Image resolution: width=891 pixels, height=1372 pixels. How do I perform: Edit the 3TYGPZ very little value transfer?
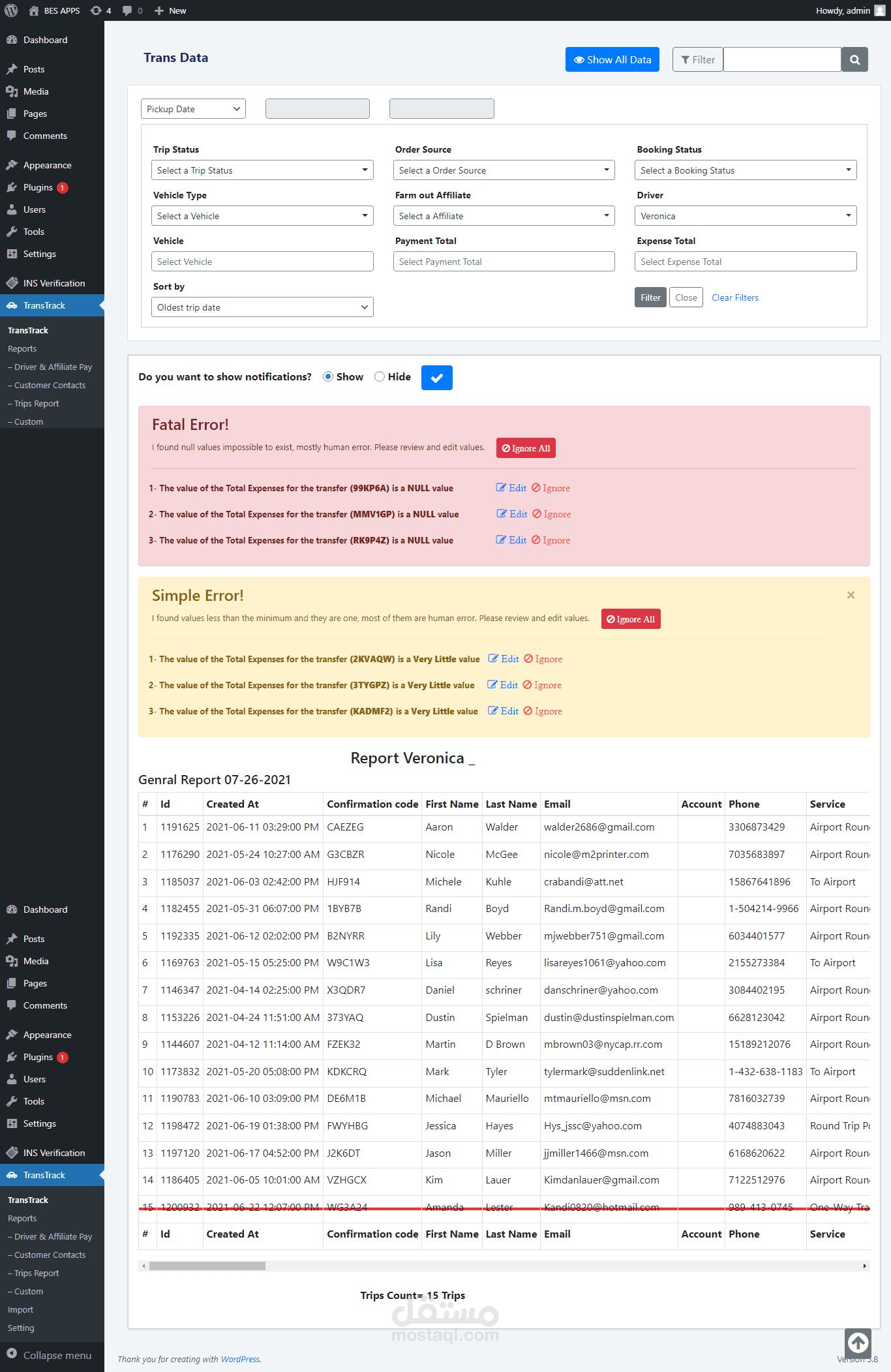(503, 685)
